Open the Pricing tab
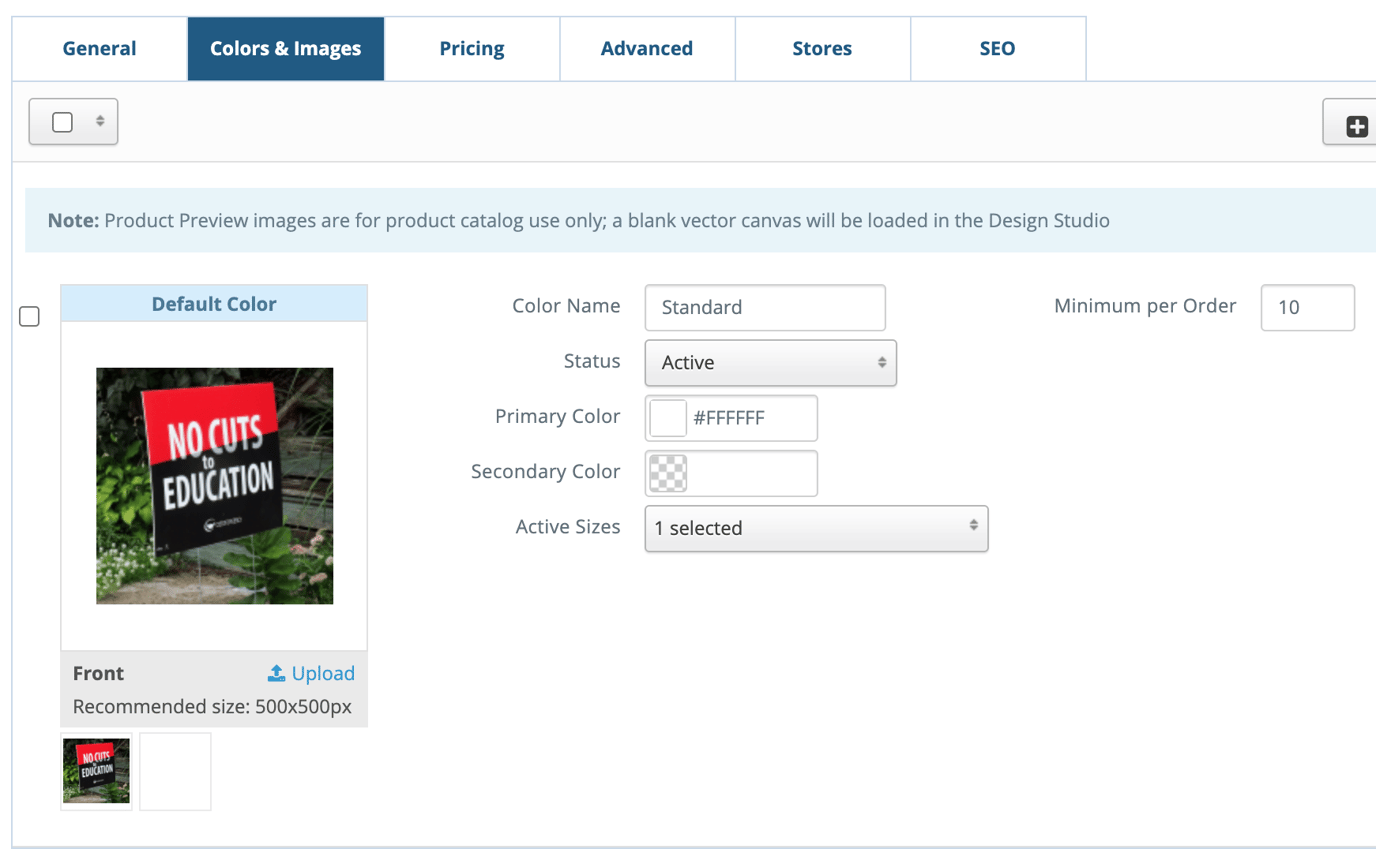 pyautogui.click(x=471, y=49)
